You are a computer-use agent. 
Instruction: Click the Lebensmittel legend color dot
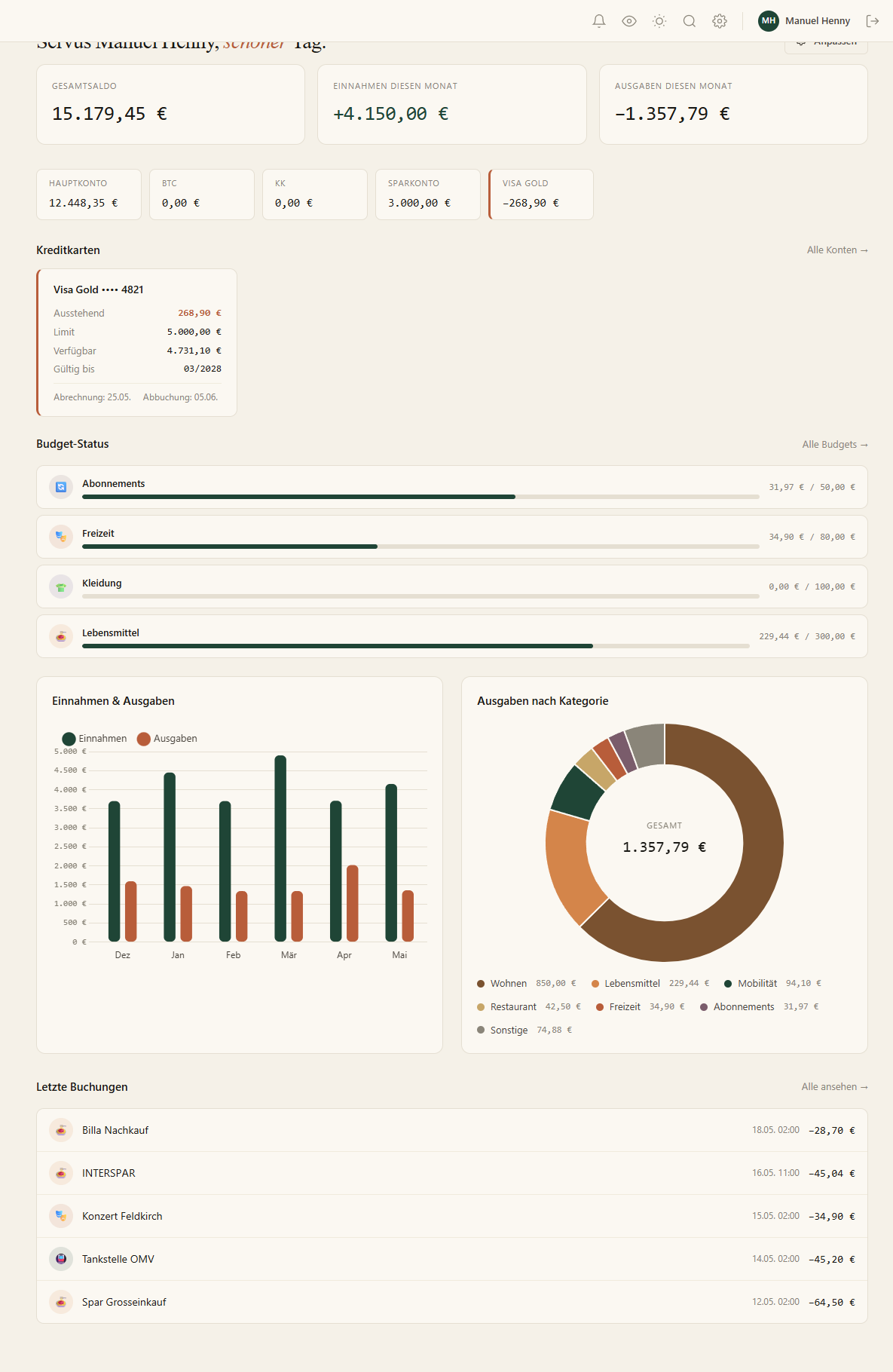coord(595,984)
